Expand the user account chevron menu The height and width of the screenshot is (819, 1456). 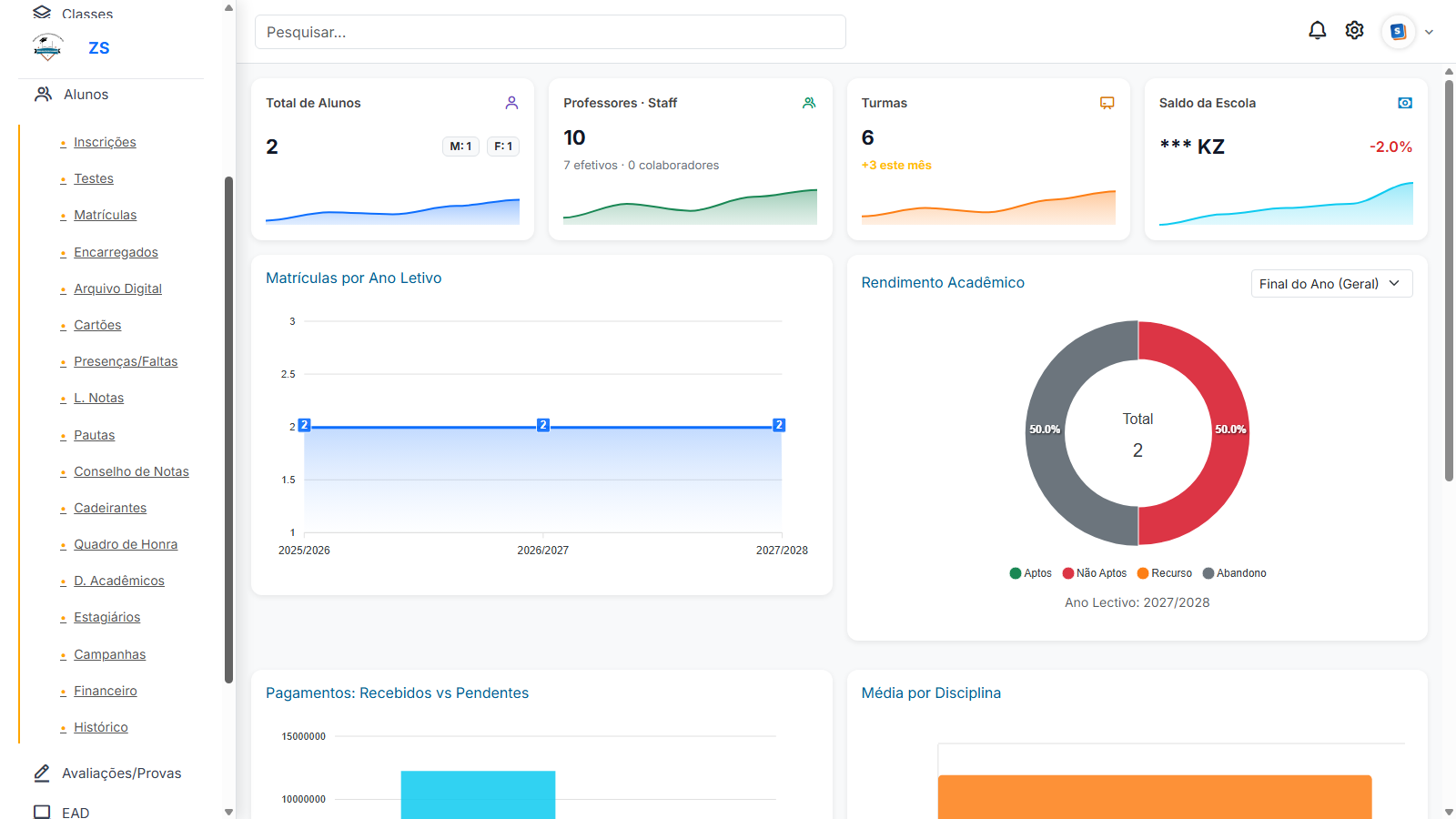click(x=1429, y=32)
